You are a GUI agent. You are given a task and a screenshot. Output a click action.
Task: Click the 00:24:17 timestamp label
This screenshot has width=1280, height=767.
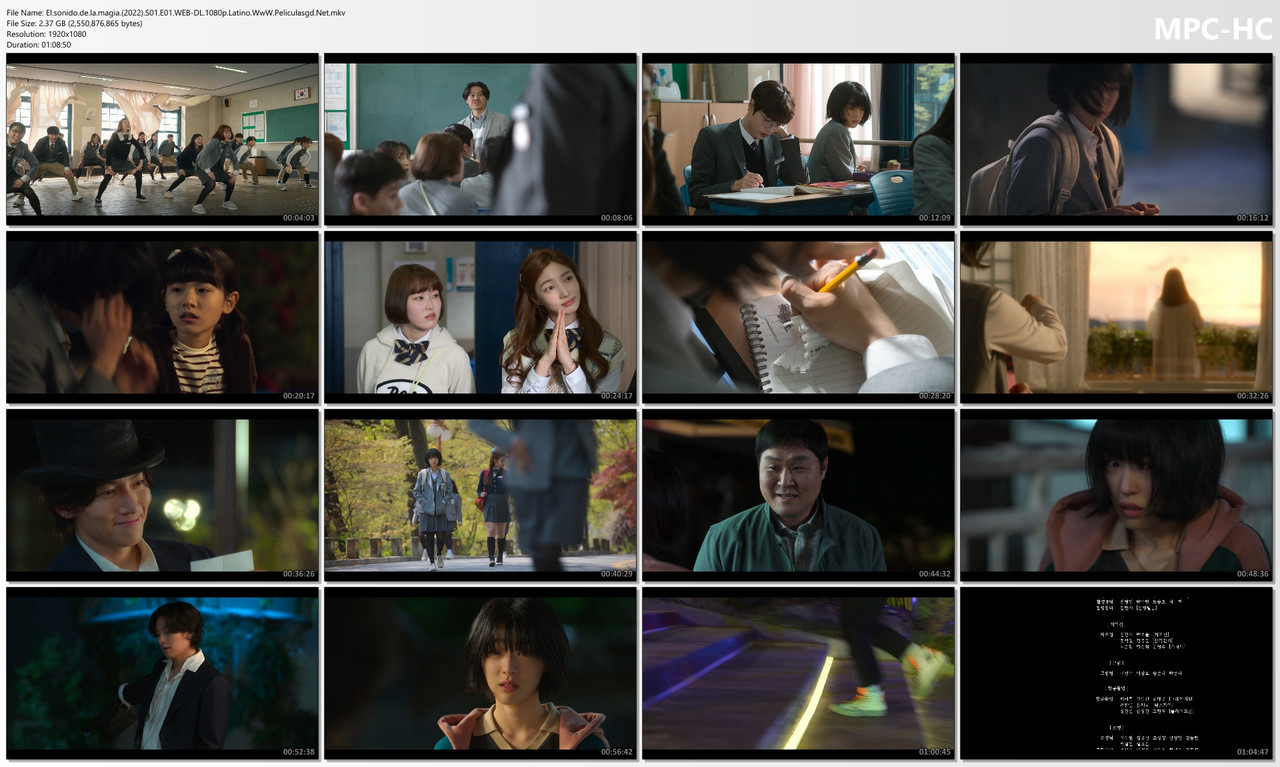(x=616, y=396)
